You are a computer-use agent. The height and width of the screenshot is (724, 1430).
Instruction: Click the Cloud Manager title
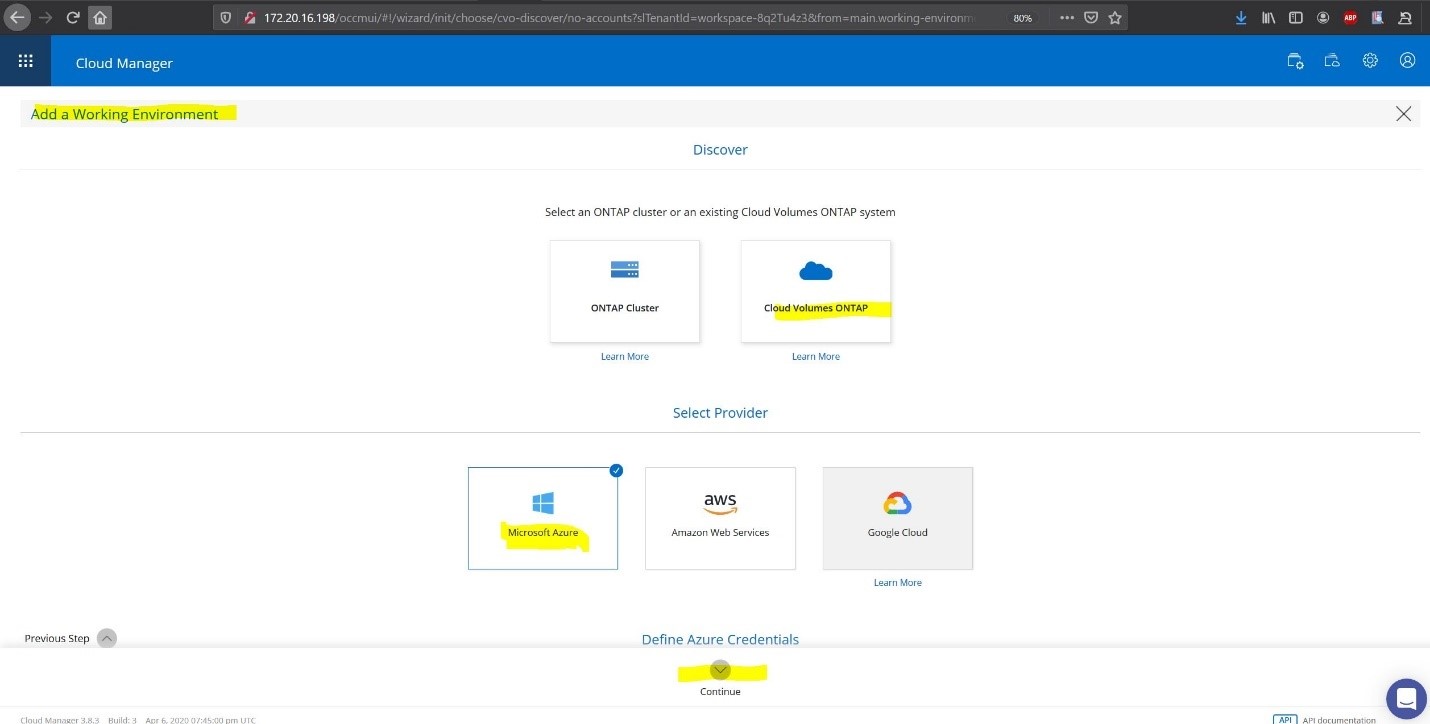(124, 63)
